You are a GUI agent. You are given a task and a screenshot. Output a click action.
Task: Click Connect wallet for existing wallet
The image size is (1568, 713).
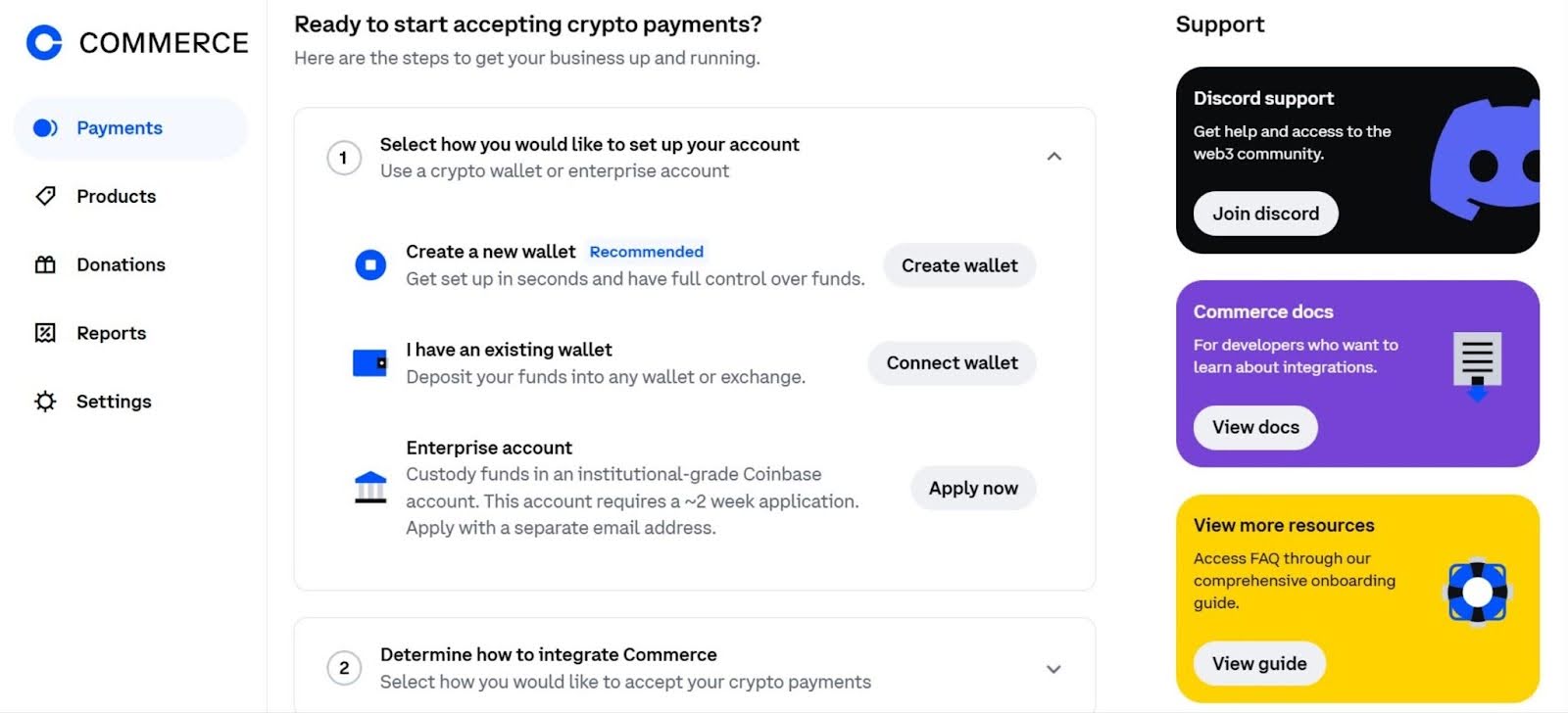click(951, 362)
